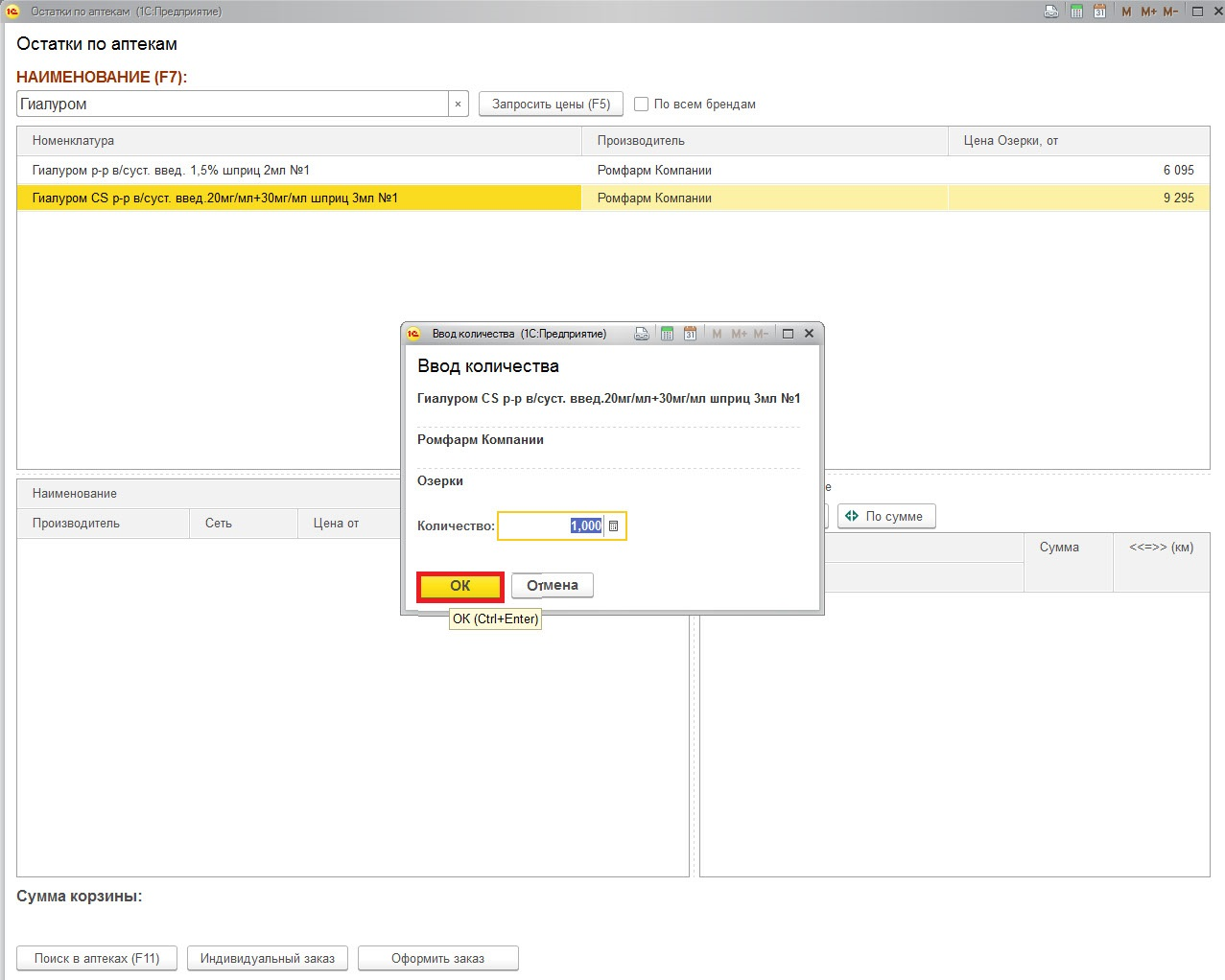This screenshot has width=1225, height=980.
Task: Click the M+ memory icon in main title bar
Action: coord(1148,12)
